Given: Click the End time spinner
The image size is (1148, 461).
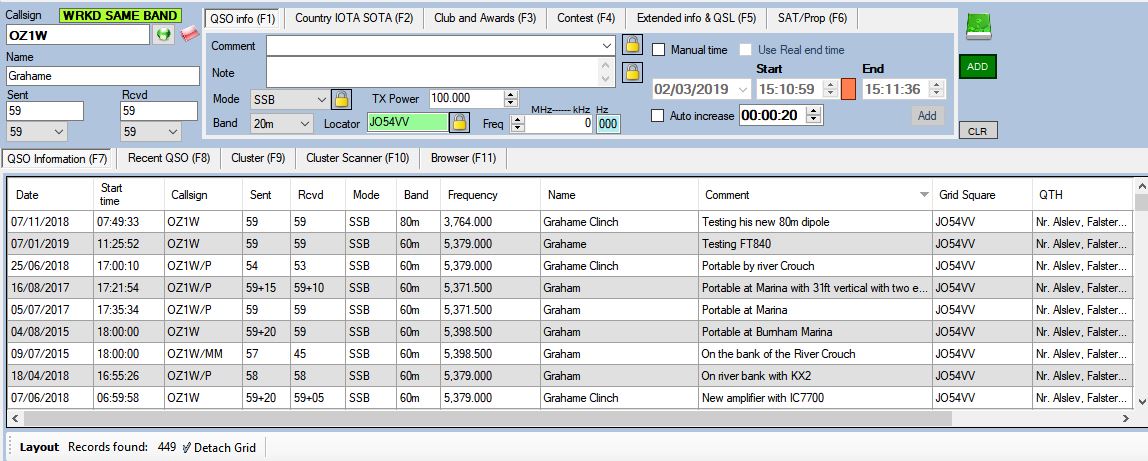Looking at the screenshot, I should (938, 89).
